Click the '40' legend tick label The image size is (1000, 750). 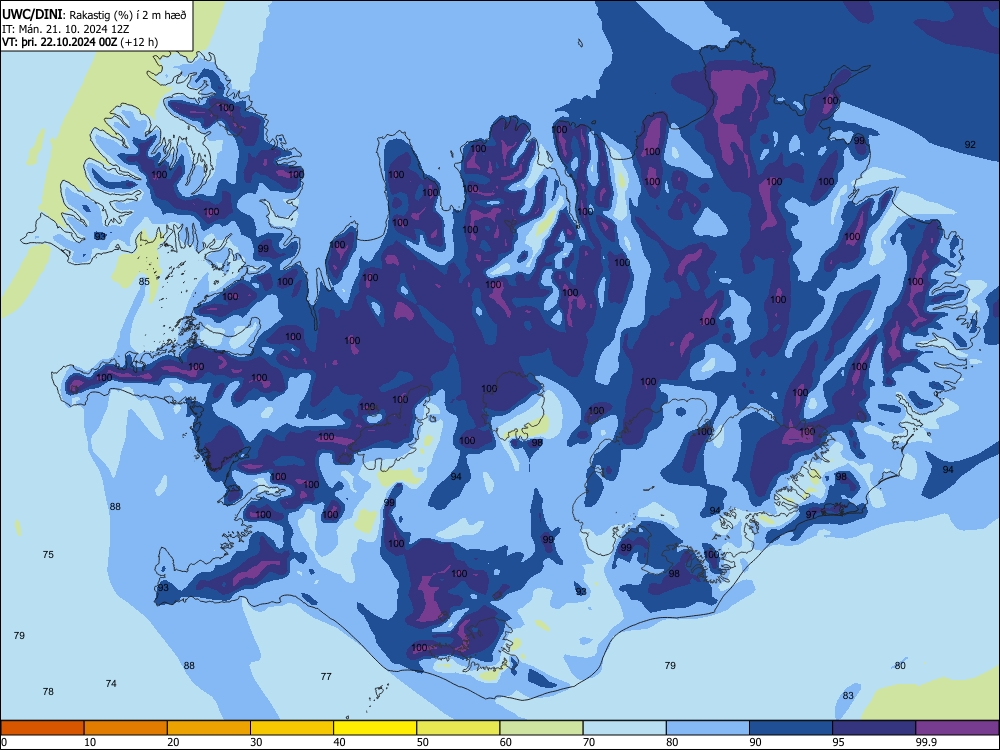(339, 742)
